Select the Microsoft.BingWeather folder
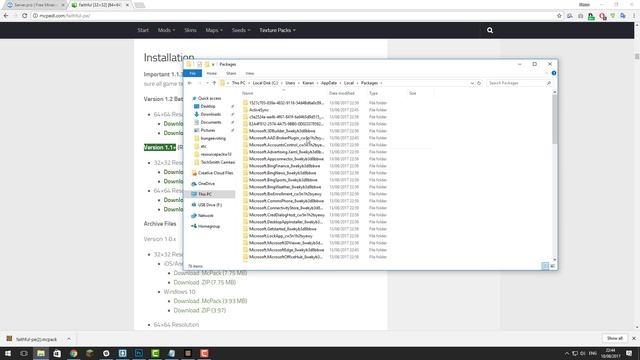The image size is (640, 360). [285, 187]
